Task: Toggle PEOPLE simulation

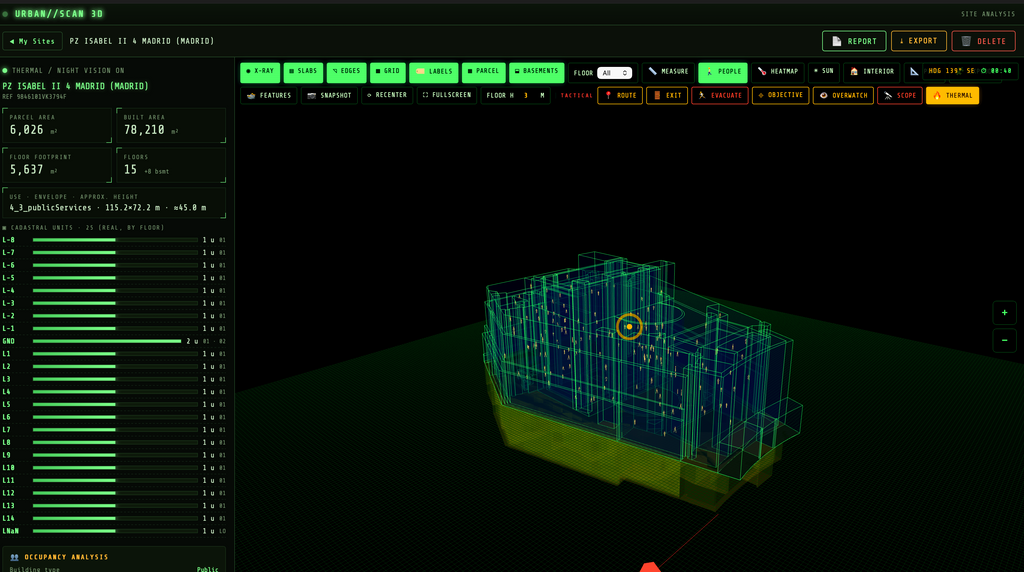Action: 723,72
